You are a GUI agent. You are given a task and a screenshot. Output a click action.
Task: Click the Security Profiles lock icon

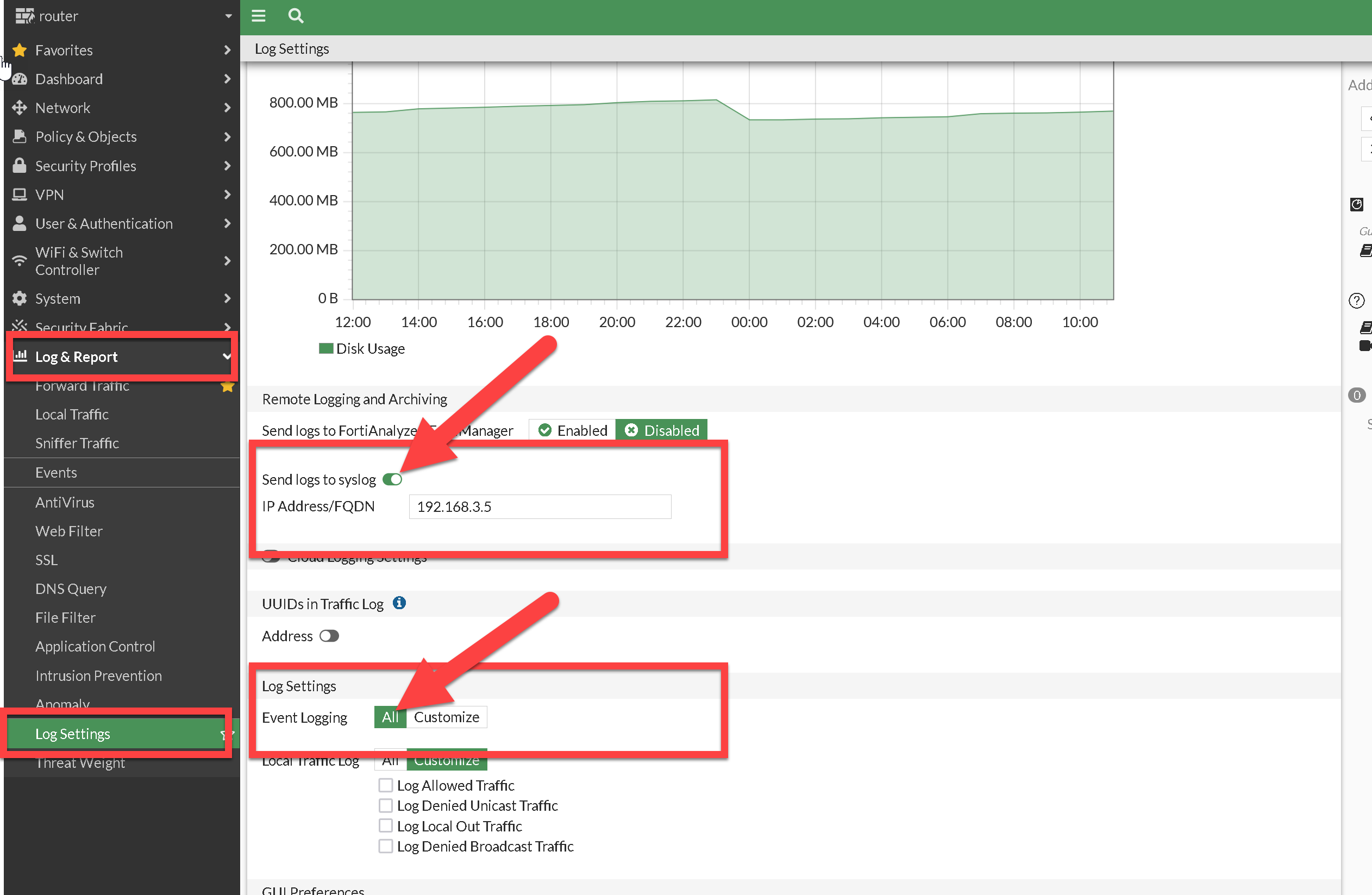pos(20,166)
